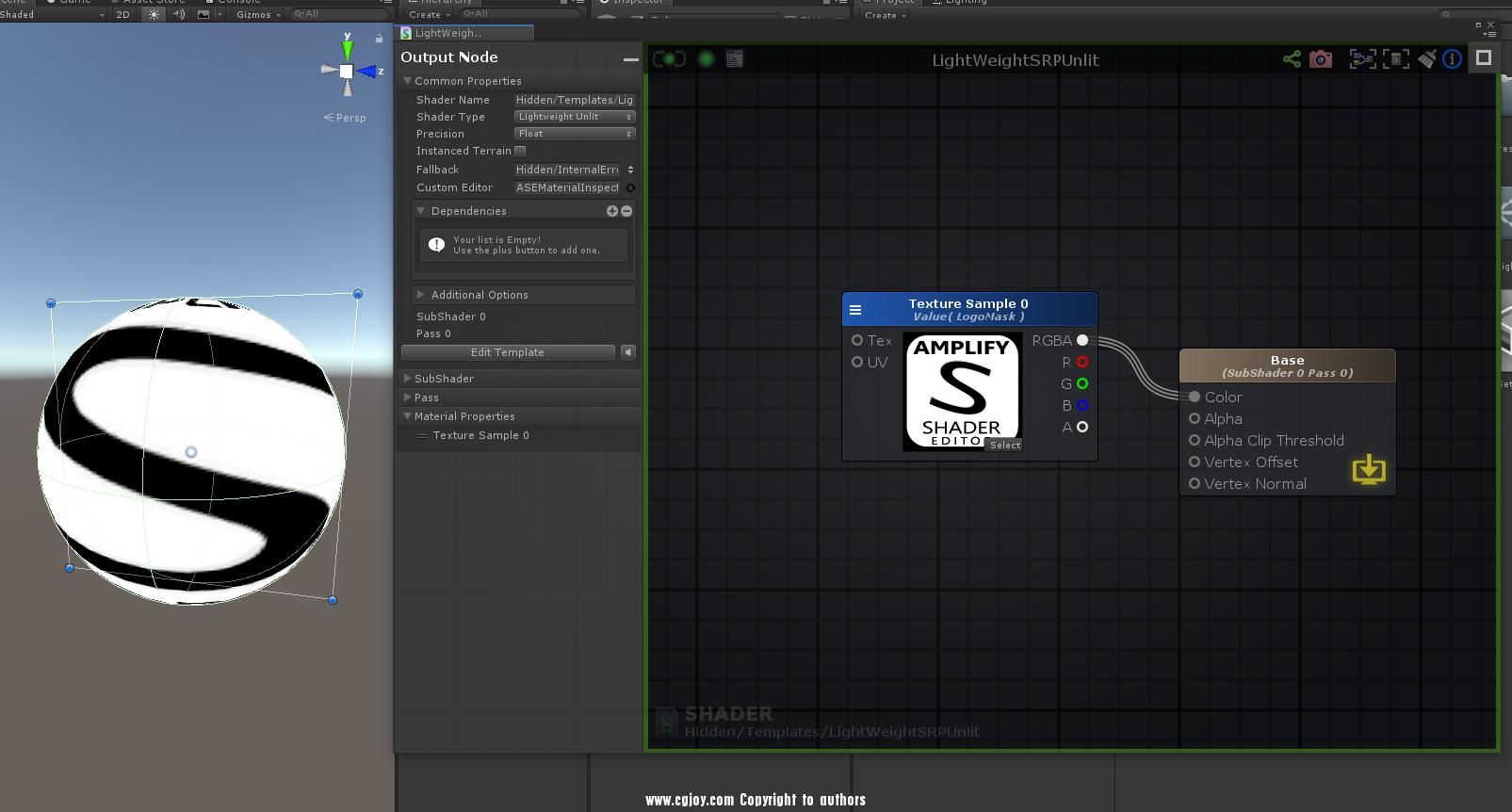Click the RGBA output port
This screenshot has height=812, width=1512.
point(1082,340)
